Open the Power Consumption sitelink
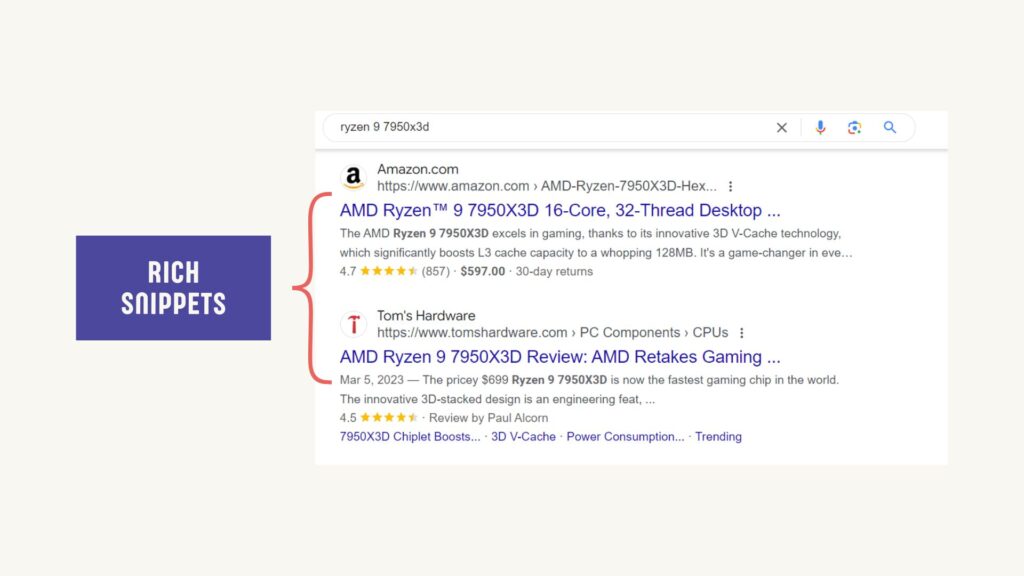The width and height of the screenshot is (1024, 576). 625,437
